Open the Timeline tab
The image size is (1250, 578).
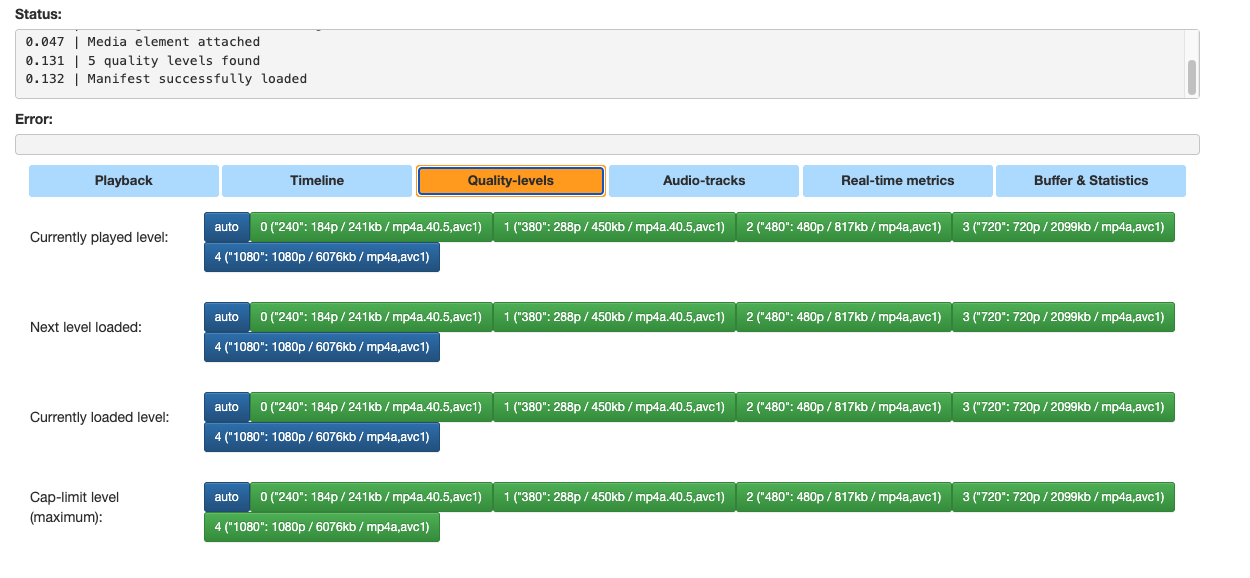pos(316,180)
